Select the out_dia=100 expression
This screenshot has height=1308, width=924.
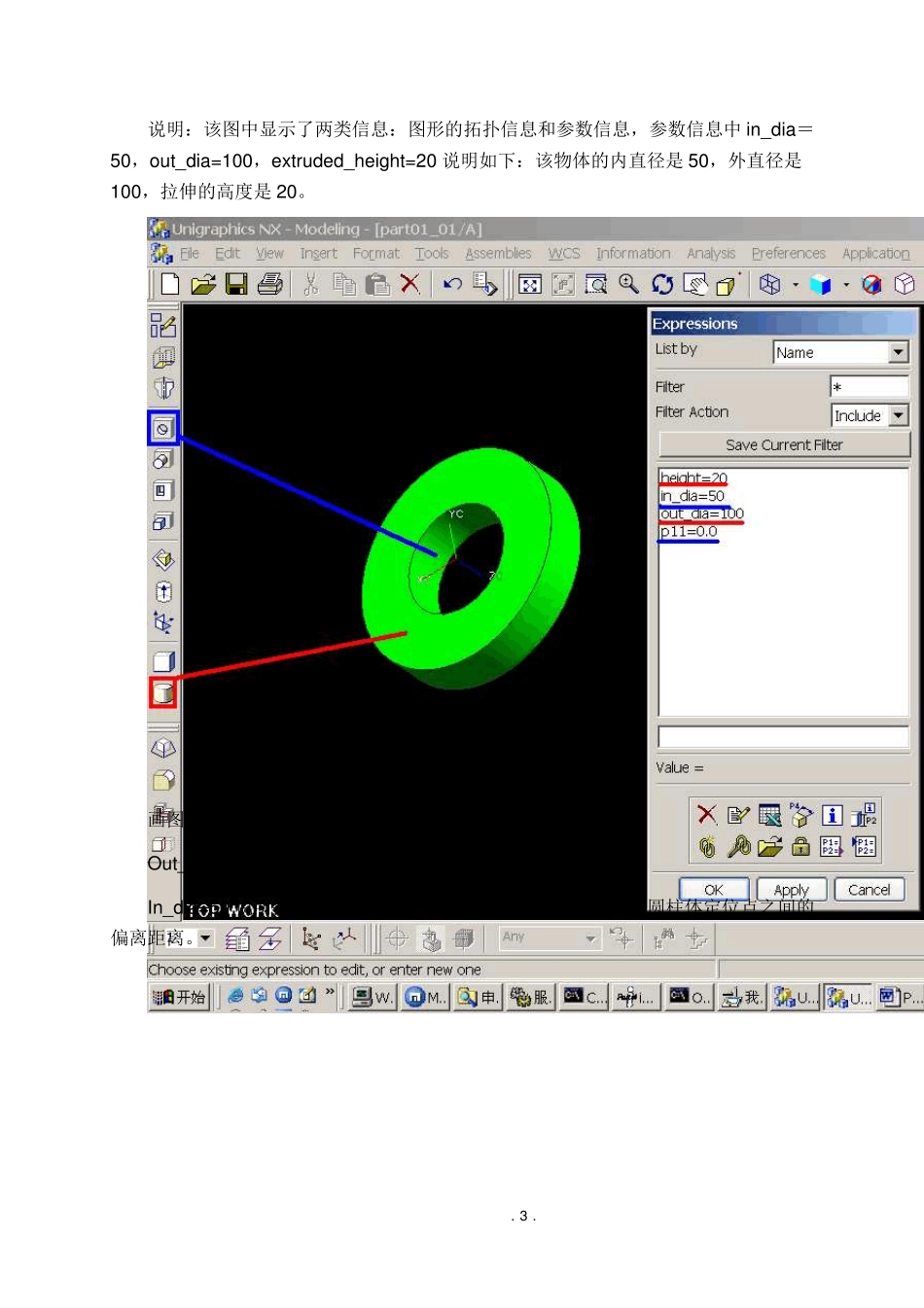pyautogui.click(x=701, y=513)
